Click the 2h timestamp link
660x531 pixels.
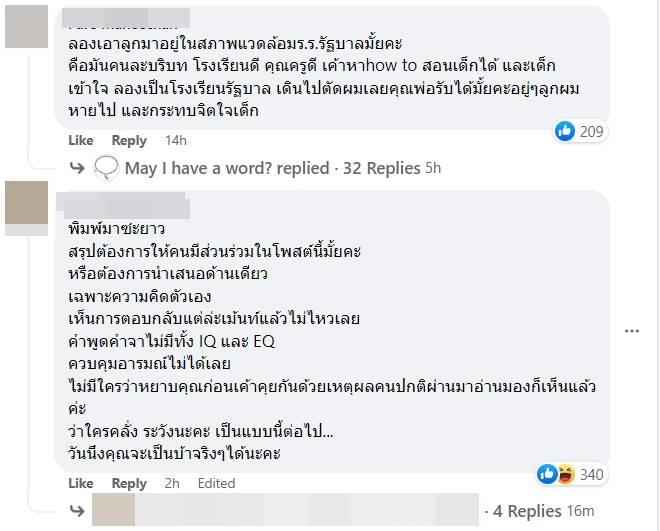172,484
